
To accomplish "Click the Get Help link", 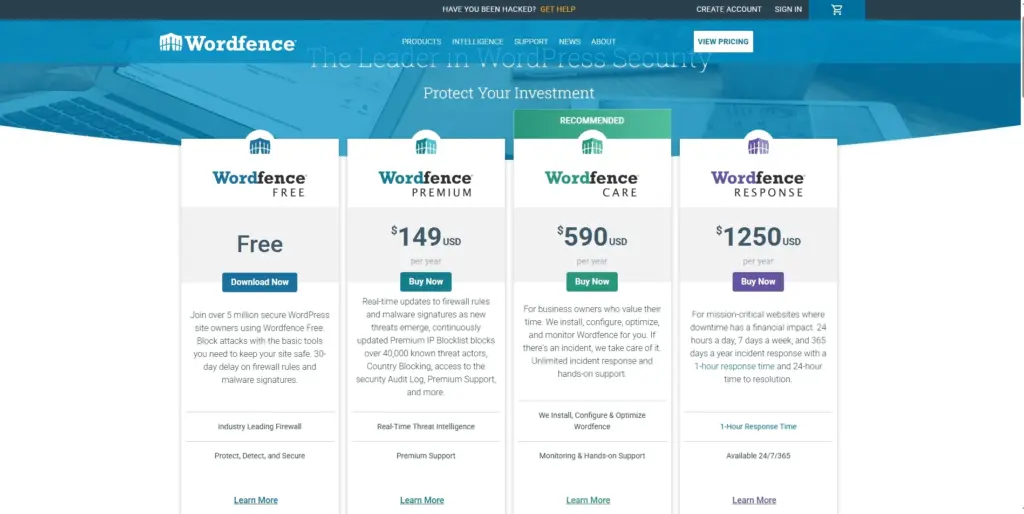I will (557, 9).
